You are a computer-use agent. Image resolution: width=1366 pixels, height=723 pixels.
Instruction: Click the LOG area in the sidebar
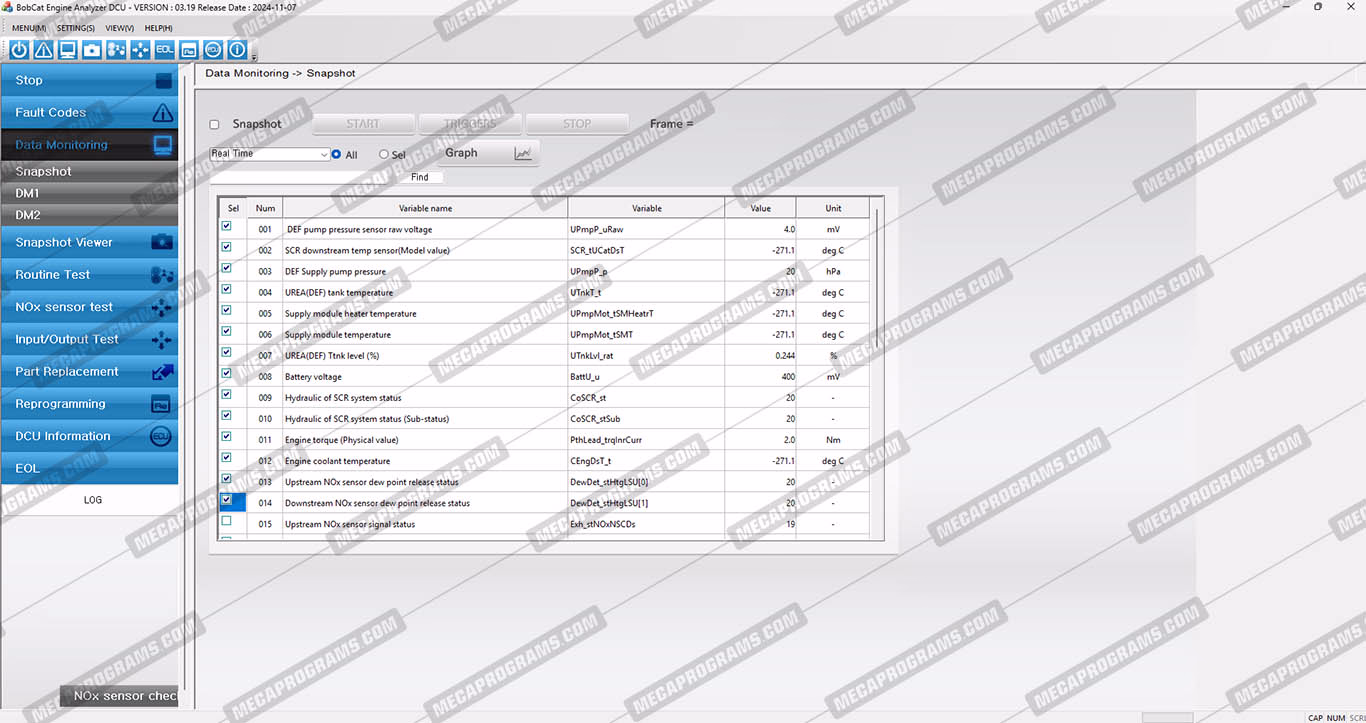point(92,500)
